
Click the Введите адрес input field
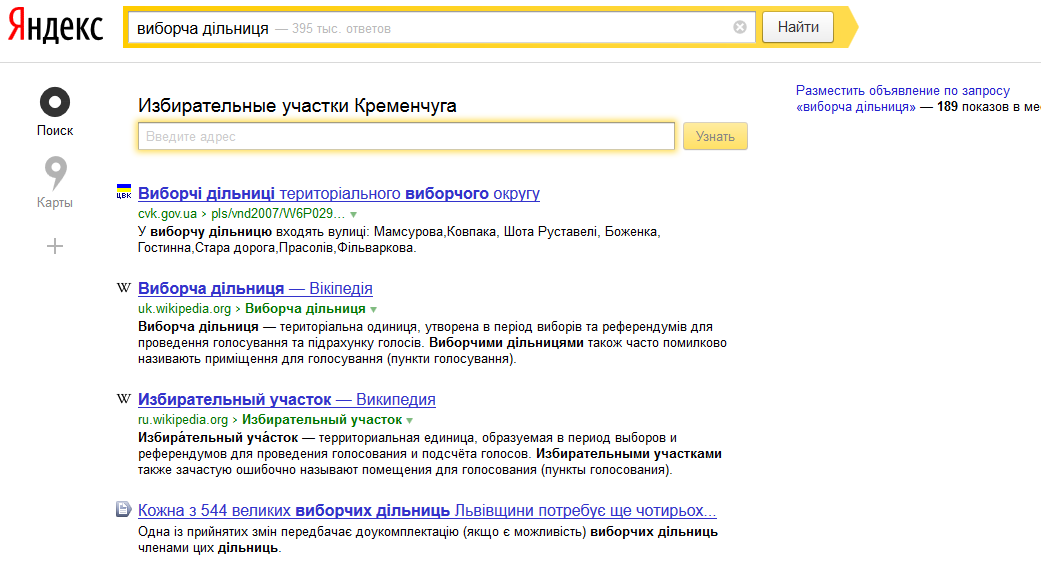point(406,136)
